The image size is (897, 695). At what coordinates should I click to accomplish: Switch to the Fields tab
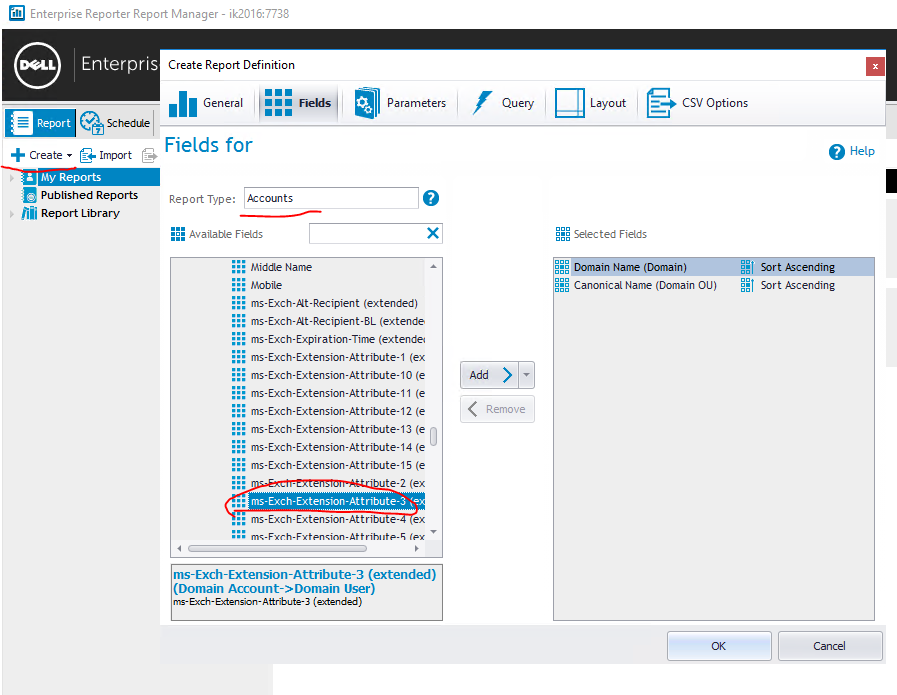pos(298,103)
